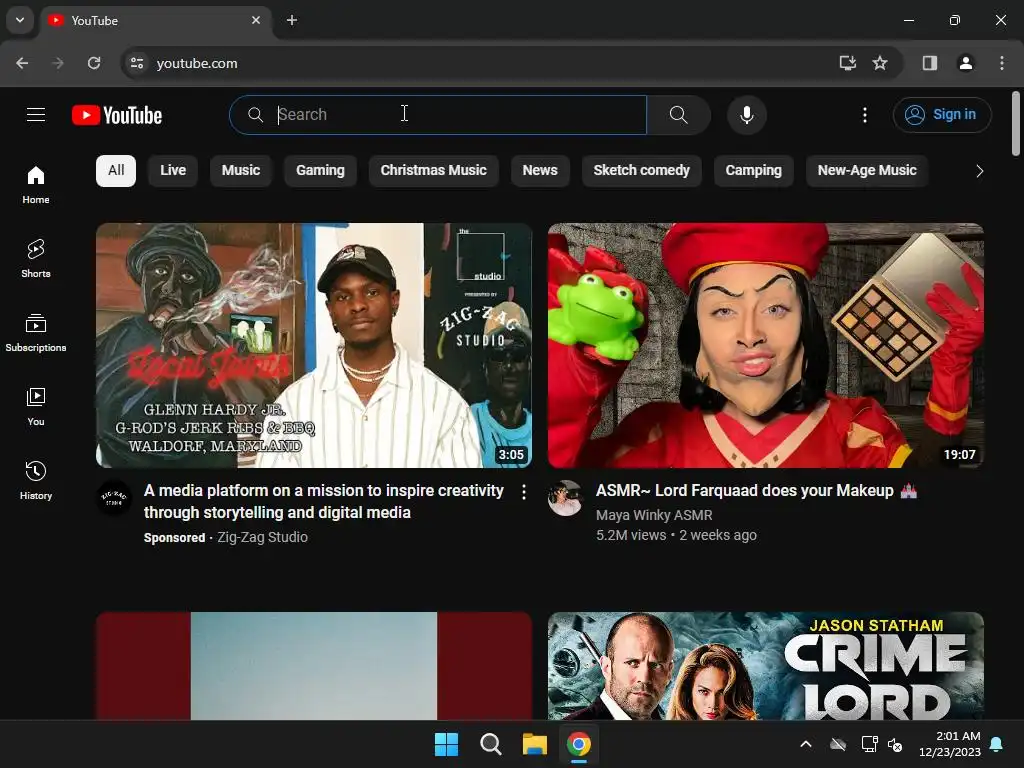The width and height of the screenshot is (1024, 768).
Task: Bookmark this page with the star
Action: 880,63
